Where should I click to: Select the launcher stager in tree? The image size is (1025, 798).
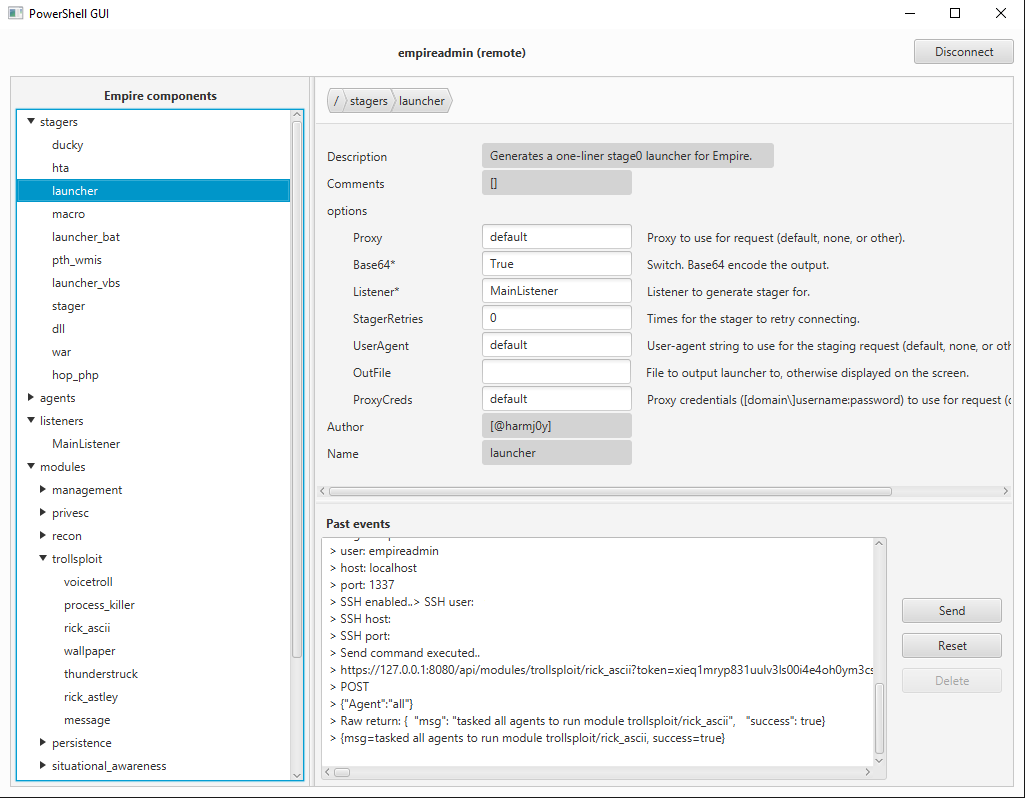tap(153, 191)
